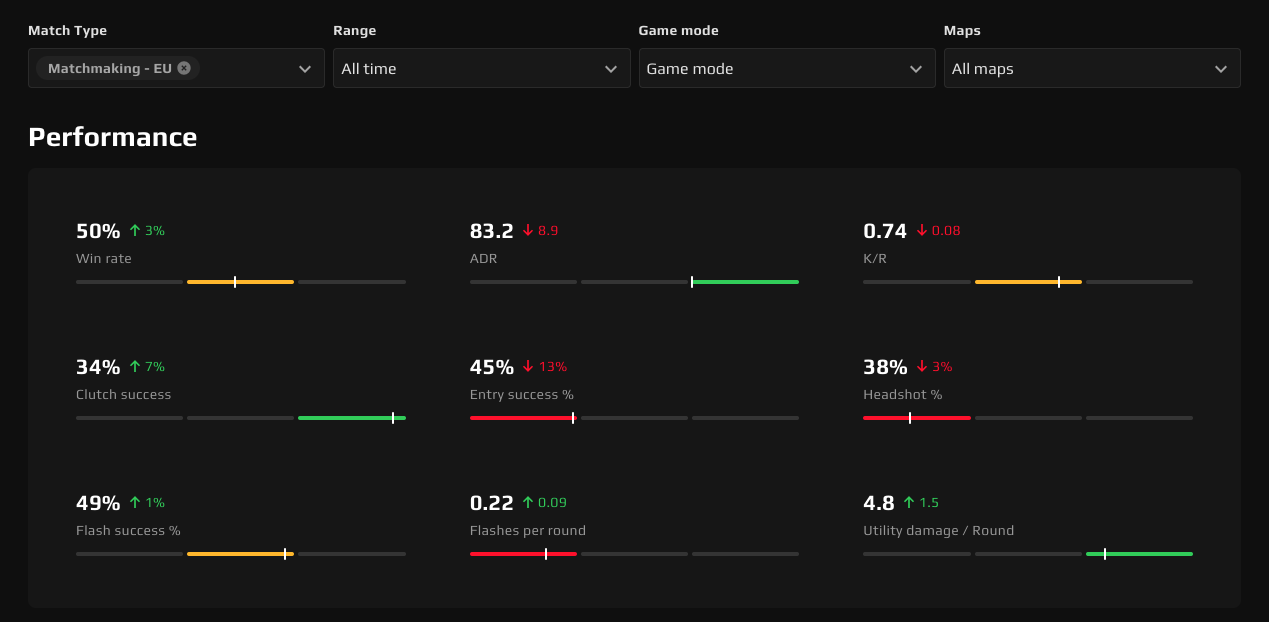Click the Performance section heading

(x=112, y=137)
